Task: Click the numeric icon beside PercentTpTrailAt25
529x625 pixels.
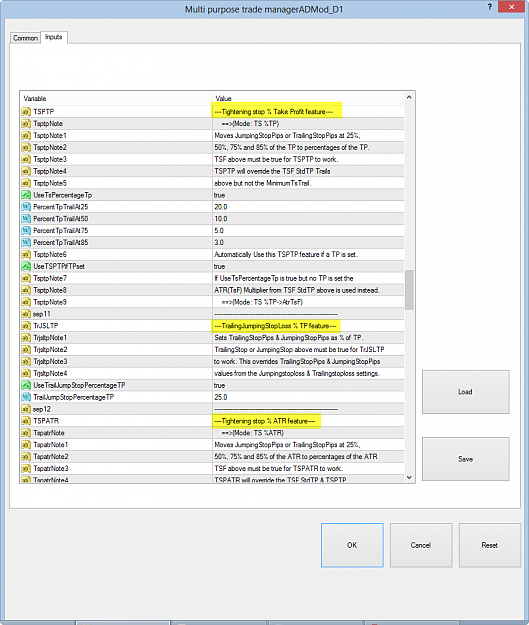Action: coord(26,207)
